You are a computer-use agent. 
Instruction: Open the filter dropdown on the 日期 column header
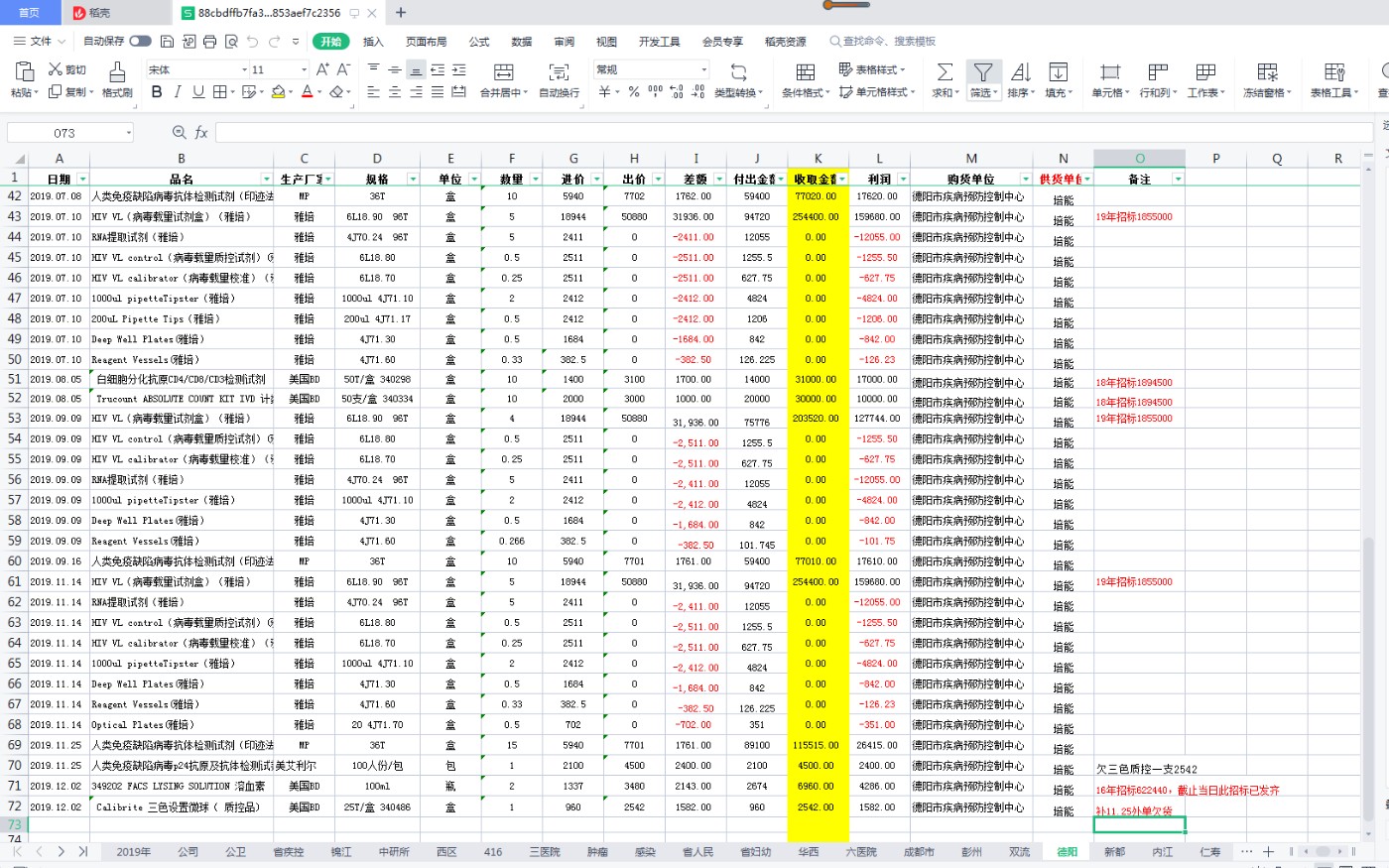[x=82, y=180]
